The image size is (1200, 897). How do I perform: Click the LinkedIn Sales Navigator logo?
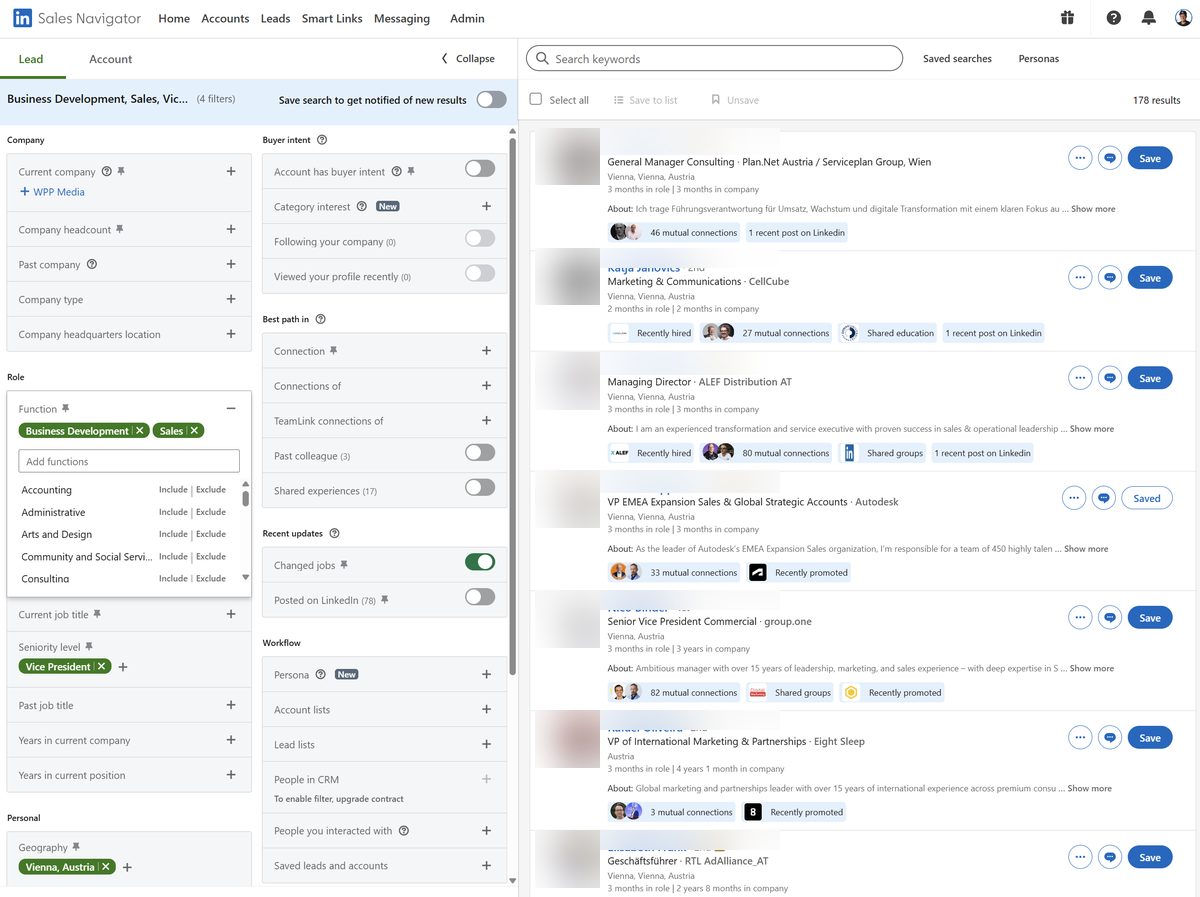pyautogui.click(x=76, y=18)
